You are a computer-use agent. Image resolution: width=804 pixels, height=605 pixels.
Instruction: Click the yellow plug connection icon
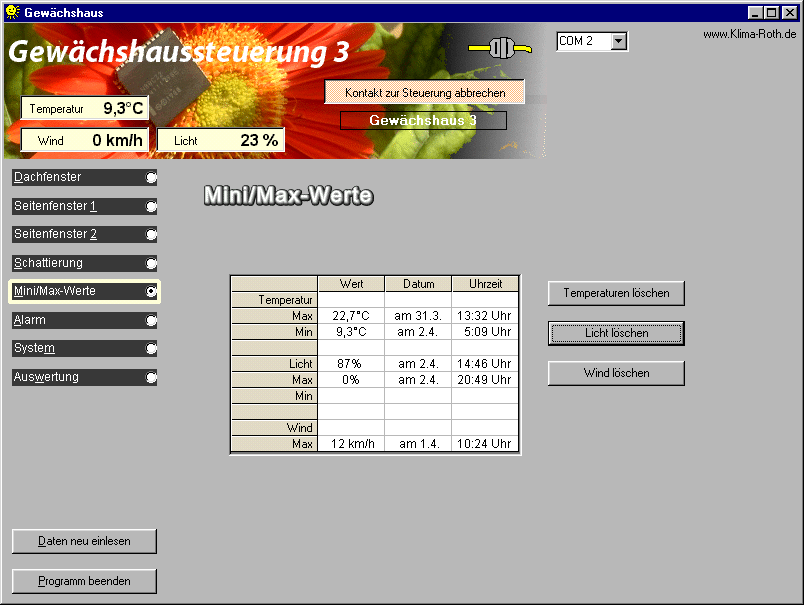pos(500,48)
